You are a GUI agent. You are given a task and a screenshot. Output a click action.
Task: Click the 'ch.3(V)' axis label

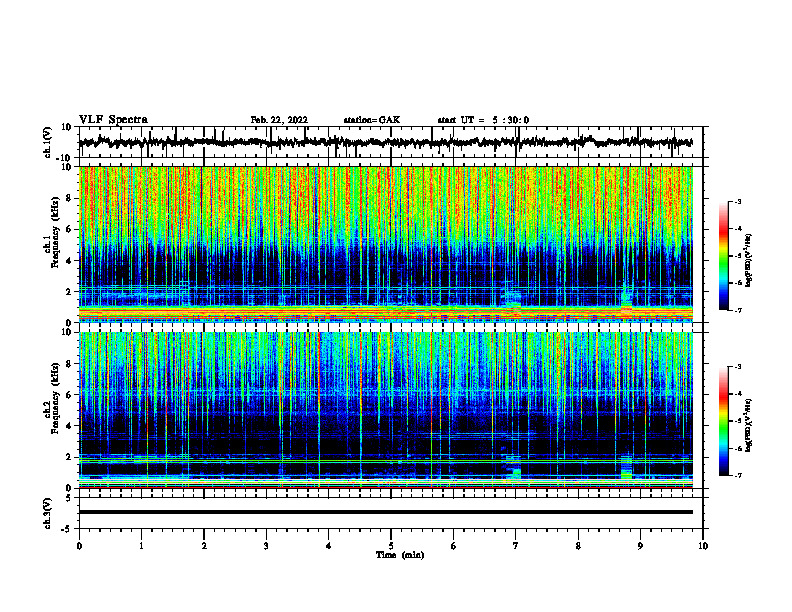tap(48, 513)
